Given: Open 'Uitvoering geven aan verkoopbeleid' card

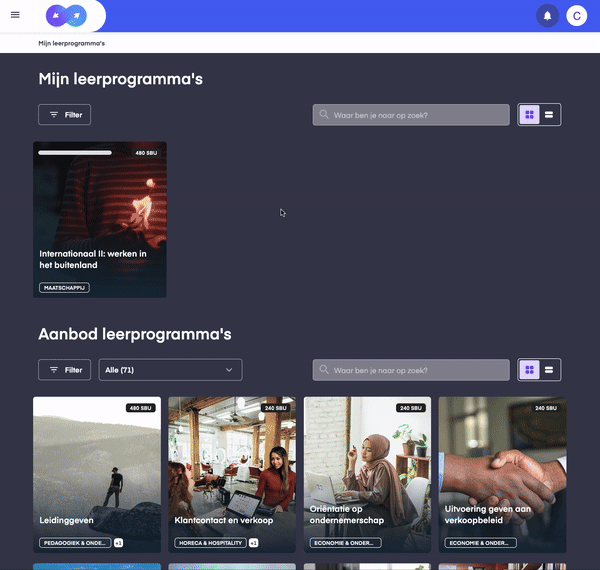Looking at the screenshot, I should point(502,474).
